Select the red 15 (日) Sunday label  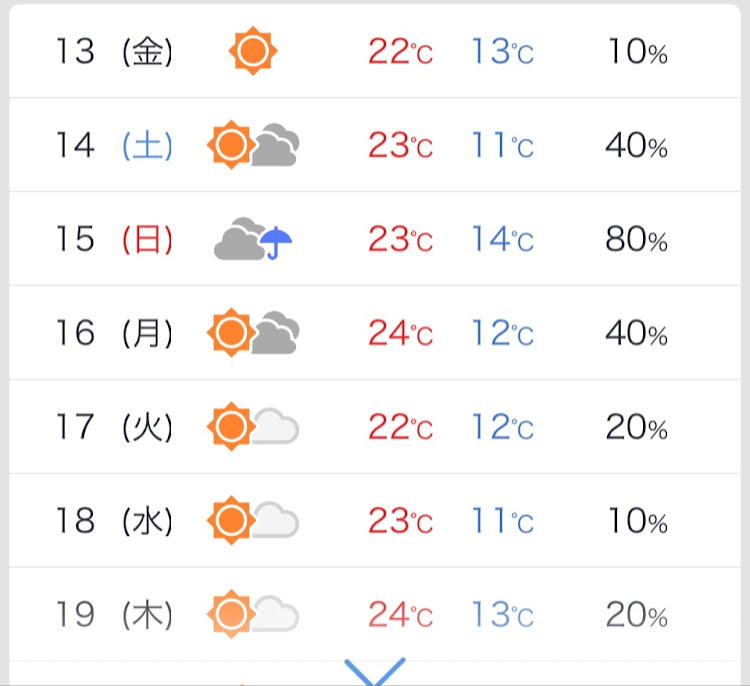(x=114, y=239)
